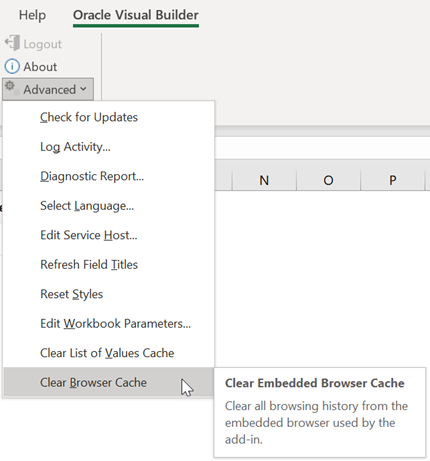Open Log Activity... menu entry
430x461 pixels.
[108, 147]
